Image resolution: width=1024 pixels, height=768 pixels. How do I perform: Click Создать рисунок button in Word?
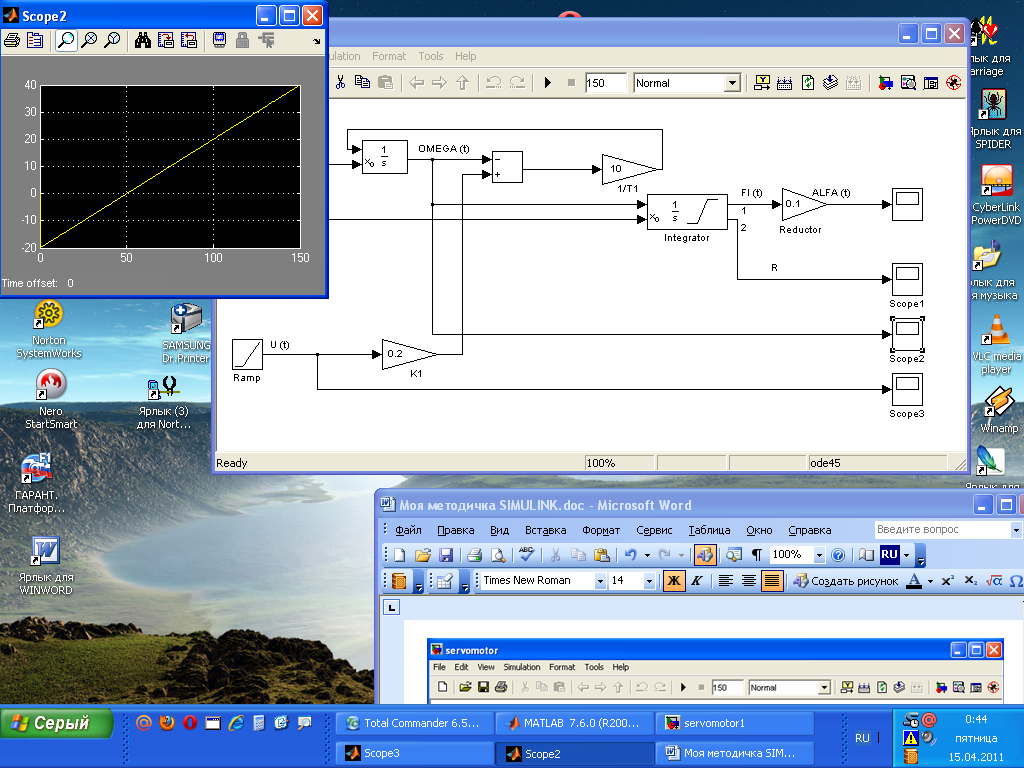(846, 581)
